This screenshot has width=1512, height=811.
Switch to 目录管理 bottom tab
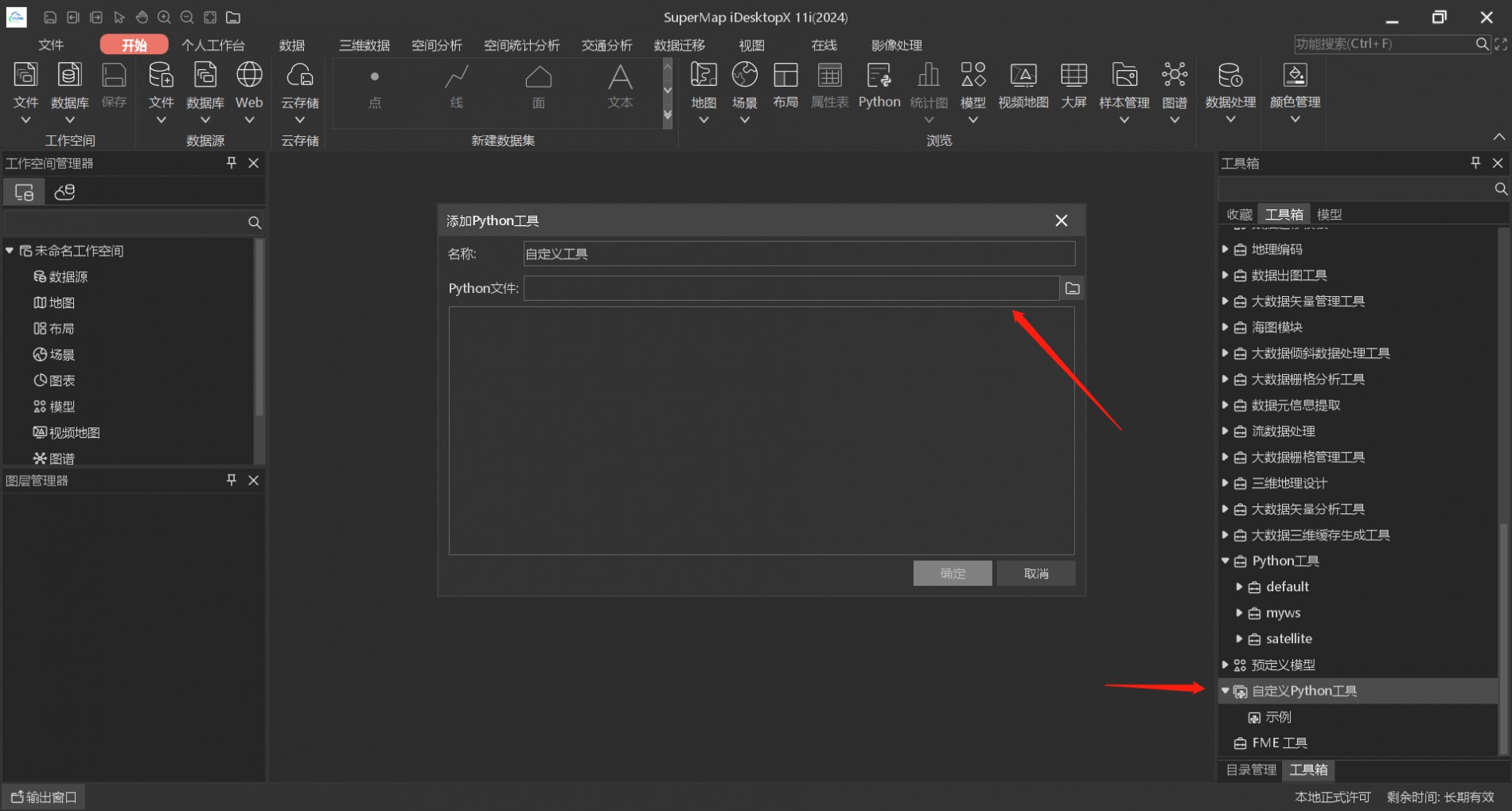[1250, 770]
